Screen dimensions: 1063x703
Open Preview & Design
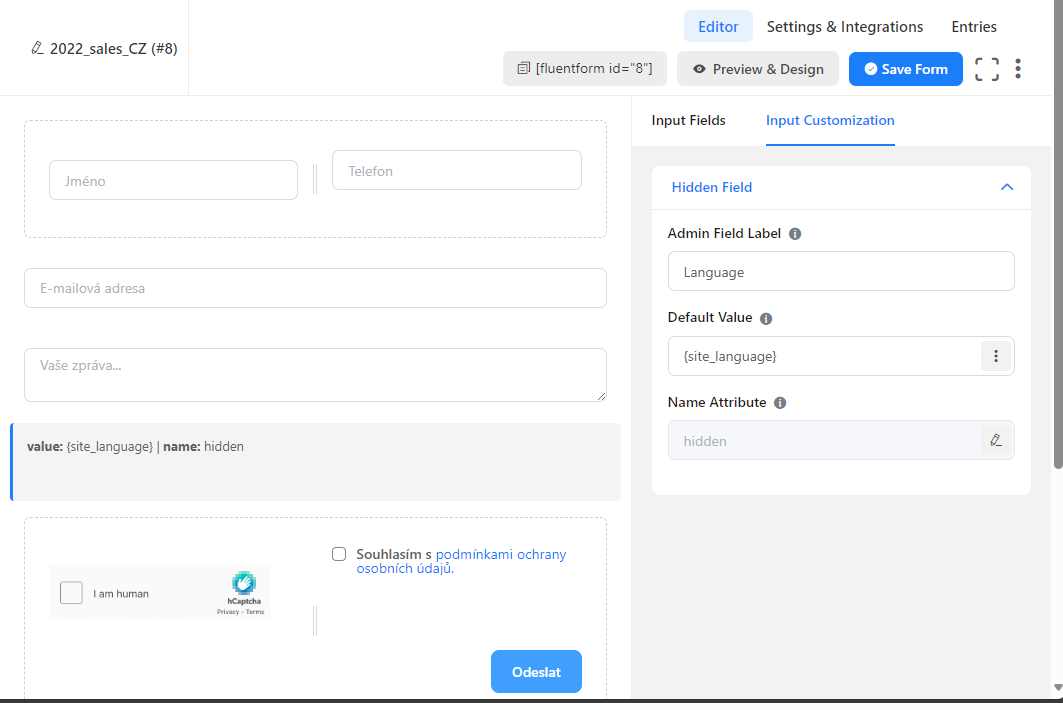tap(757, 69)
